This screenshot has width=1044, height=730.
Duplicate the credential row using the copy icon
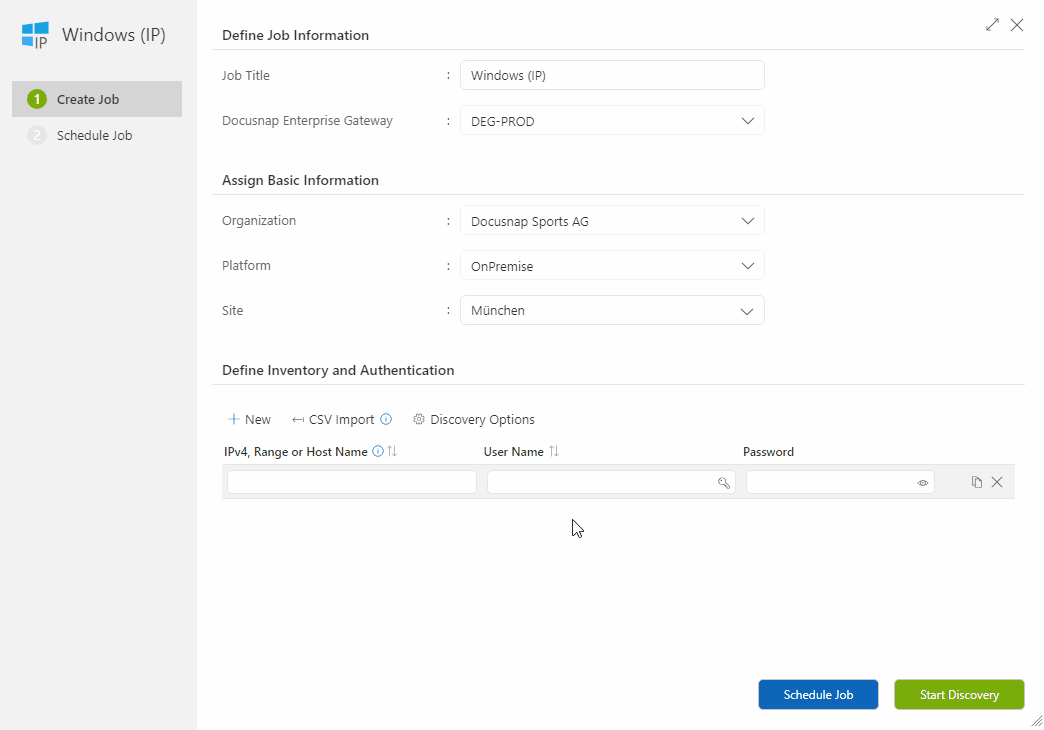[976, 481]
